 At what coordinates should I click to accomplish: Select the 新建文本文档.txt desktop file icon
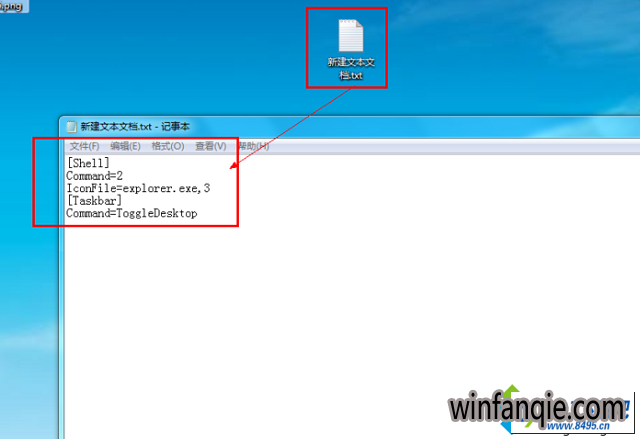[351, 36]
